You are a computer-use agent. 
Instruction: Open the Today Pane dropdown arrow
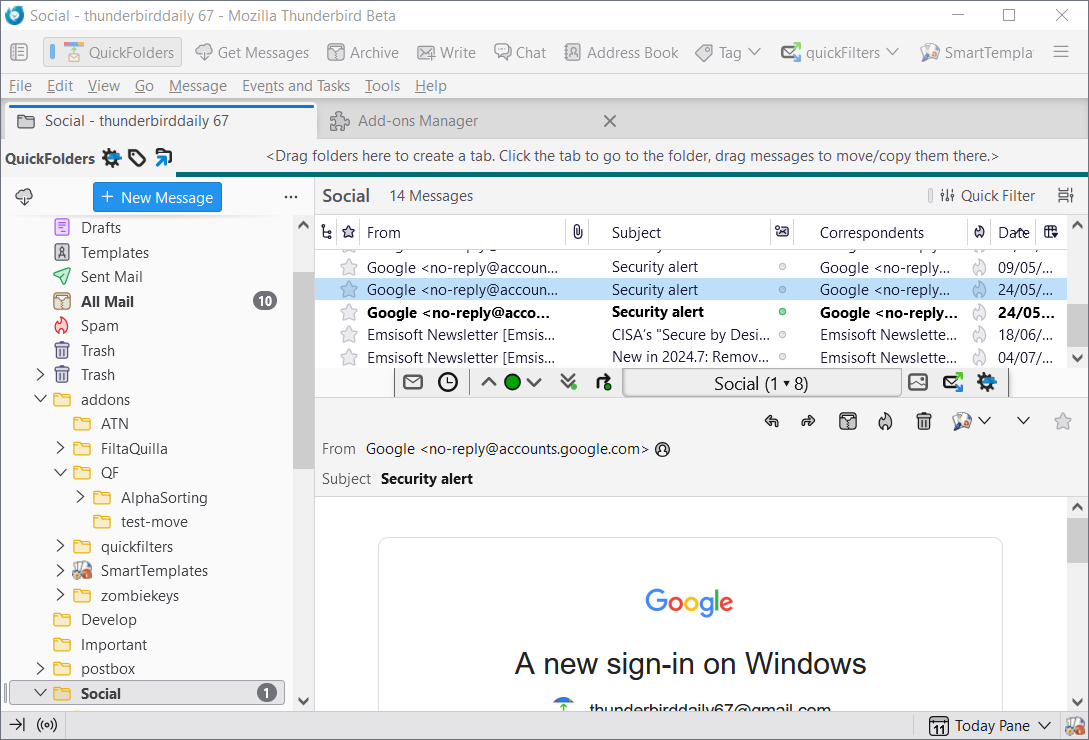coord(1045,726)
